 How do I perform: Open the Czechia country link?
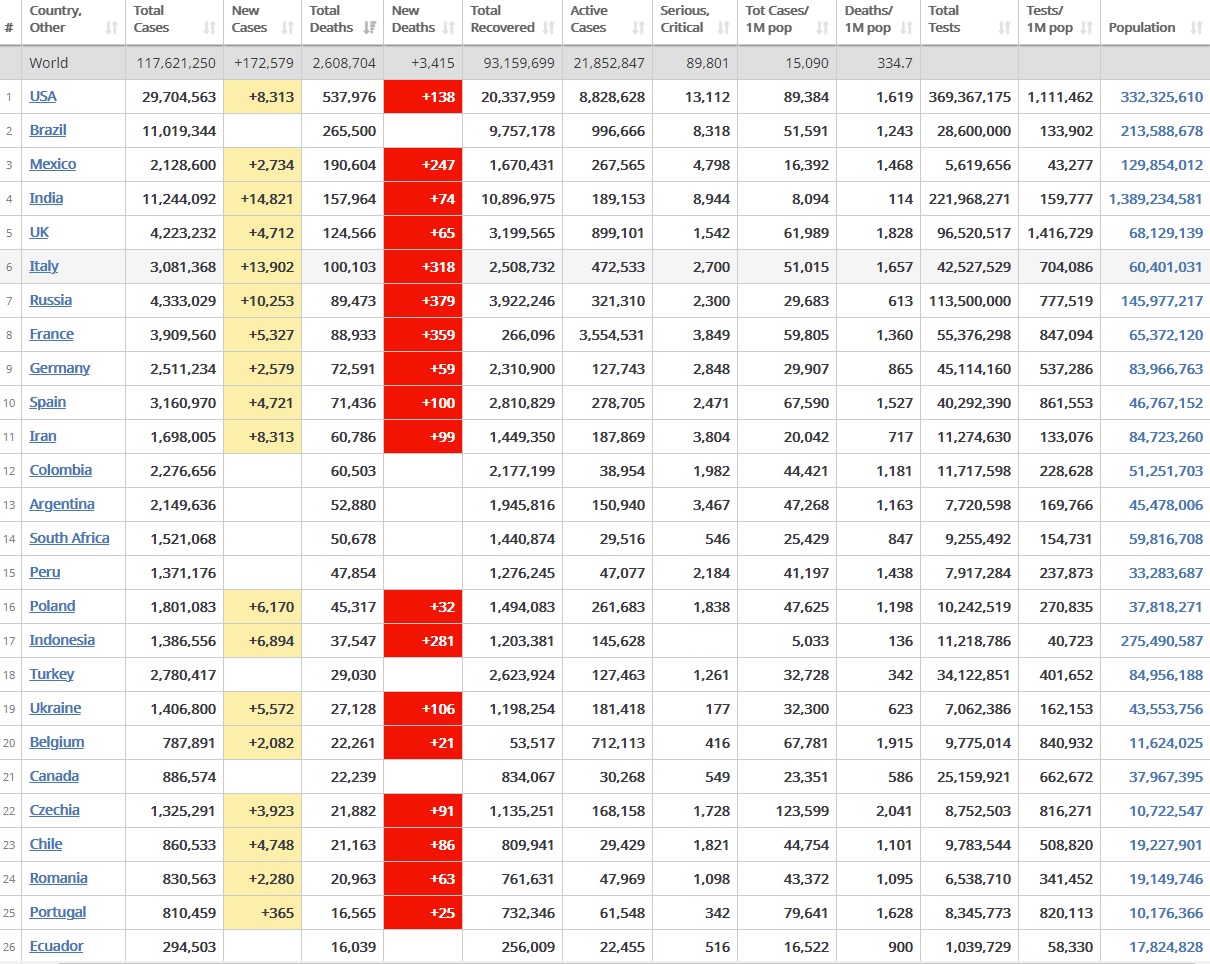pos(54,811)
